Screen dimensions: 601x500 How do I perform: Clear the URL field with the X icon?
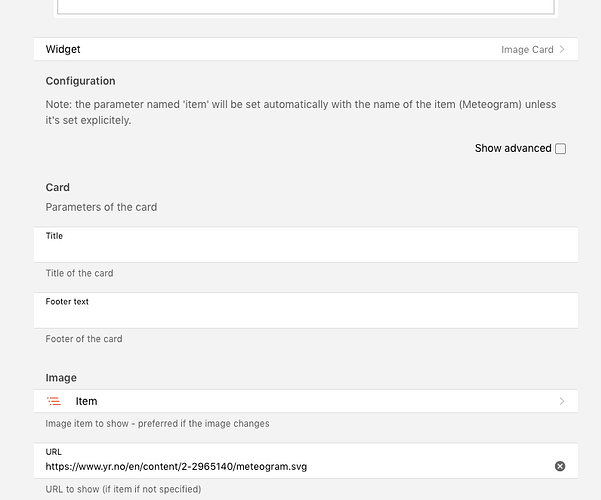560,466
